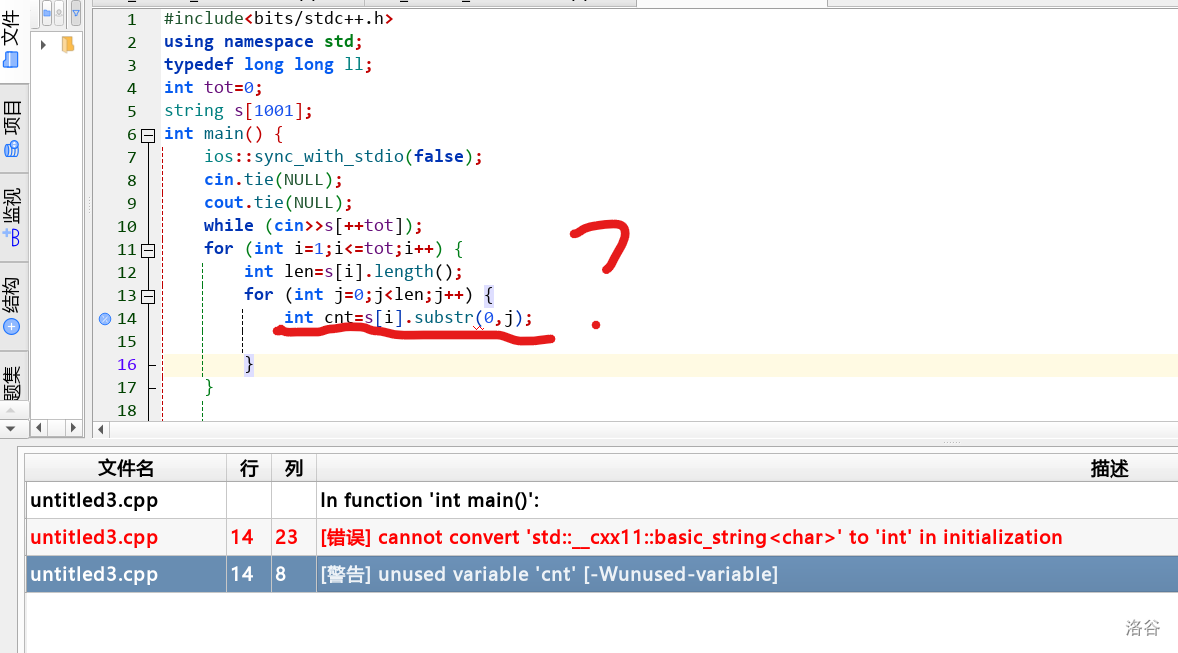The image size is (1178, 653).
Task: Open the 监视 (Watch) side panel tab
Action: click(12, 216)
